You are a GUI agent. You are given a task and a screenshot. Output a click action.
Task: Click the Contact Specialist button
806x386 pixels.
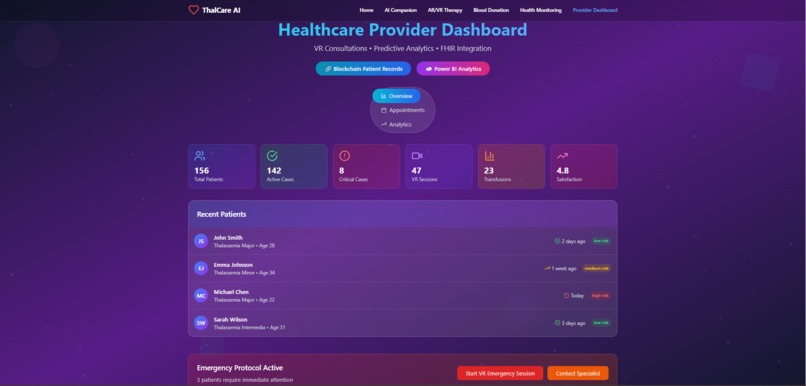coord(578,373)
